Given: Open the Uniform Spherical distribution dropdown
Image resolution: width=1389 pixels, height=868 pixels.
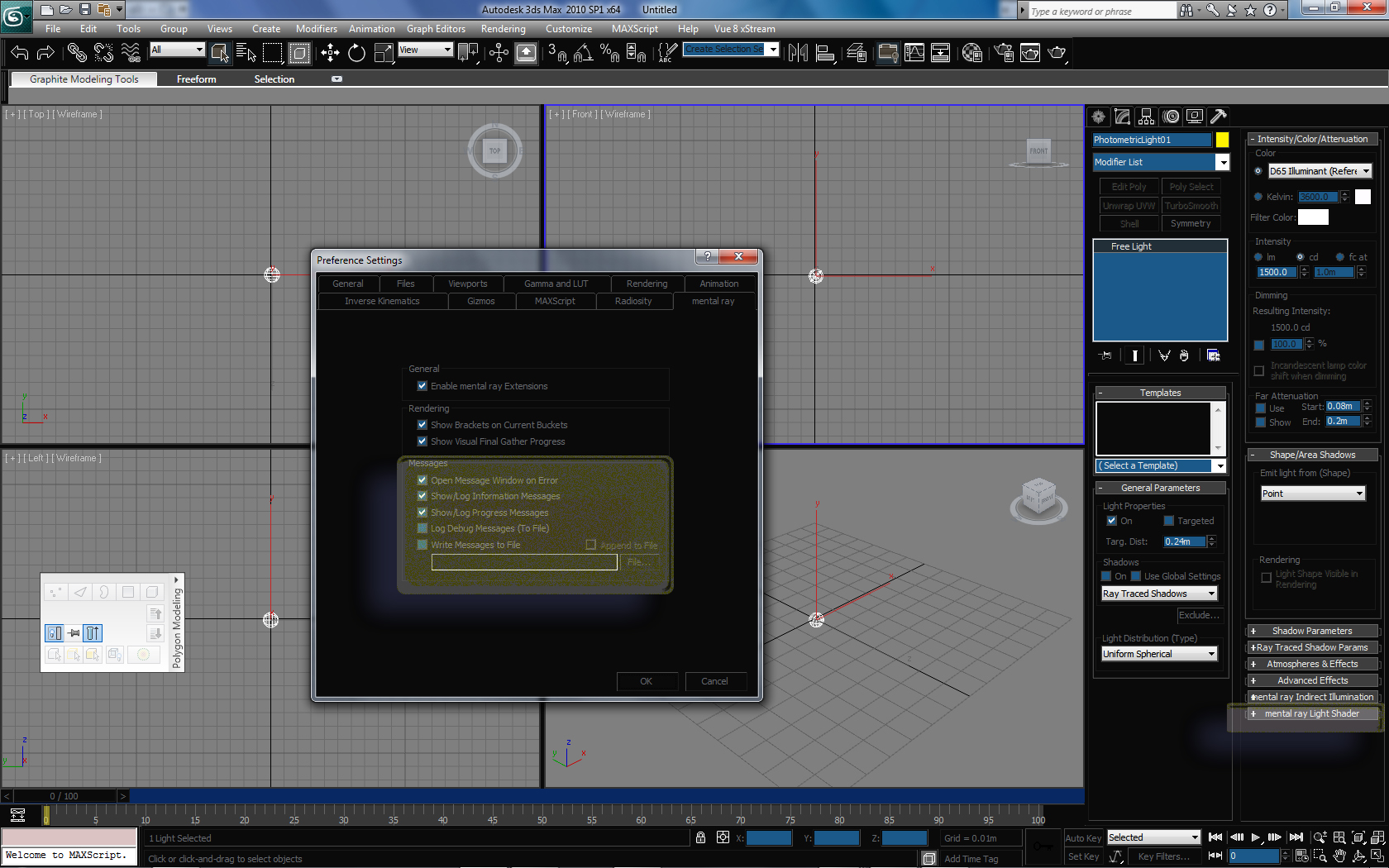Looking at the screenshot, I should (1159, 654).
